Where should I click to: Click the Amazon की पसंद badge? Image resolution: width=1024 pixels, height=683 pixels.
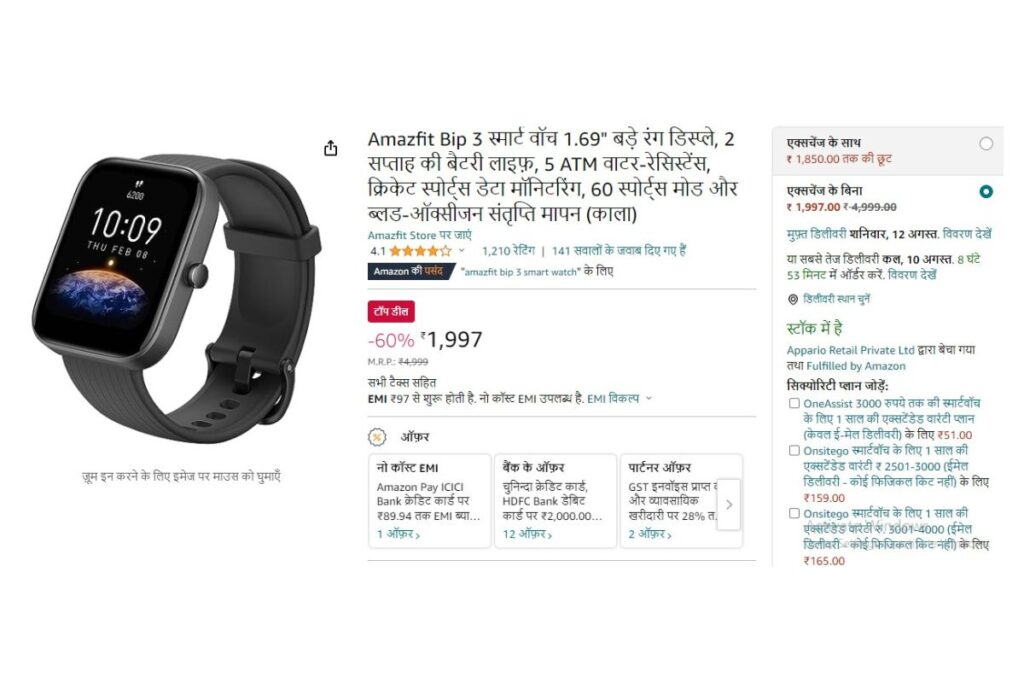(x=410, y=271)
